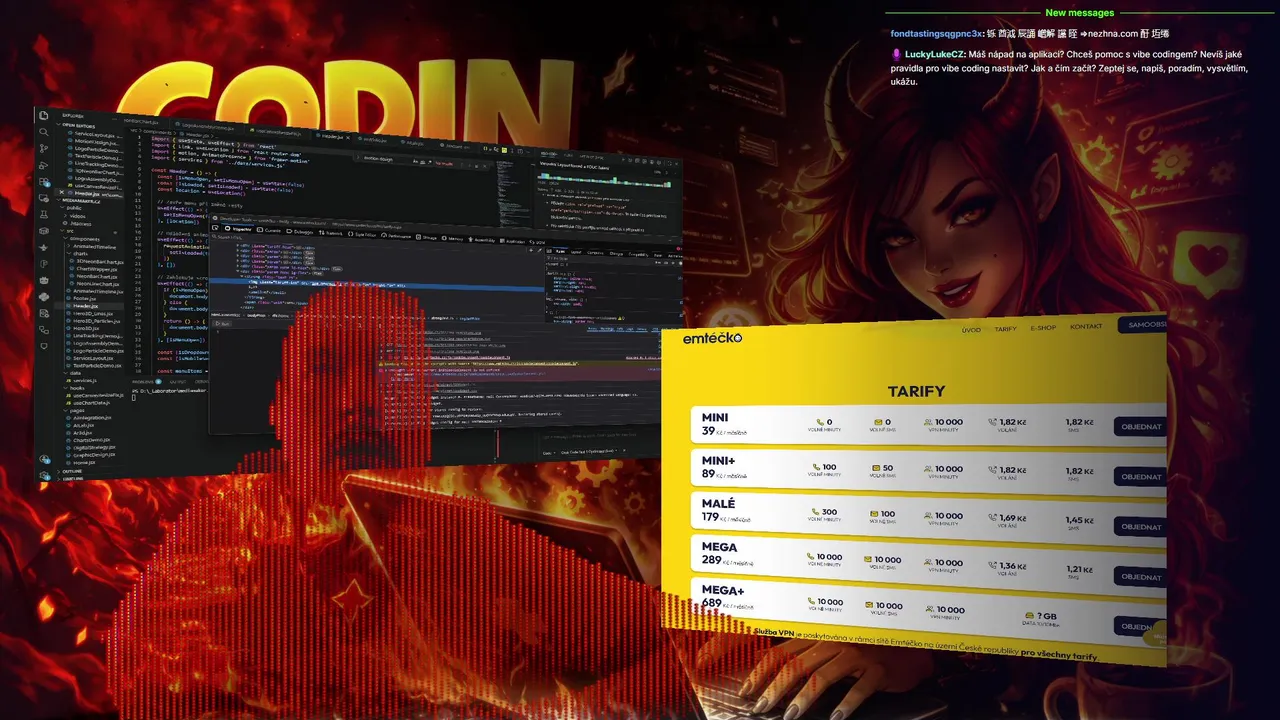The width and height of the screenshot is (1280, 720).
Task: Click the Run button in DevTools console
Action: coord(222,324)
